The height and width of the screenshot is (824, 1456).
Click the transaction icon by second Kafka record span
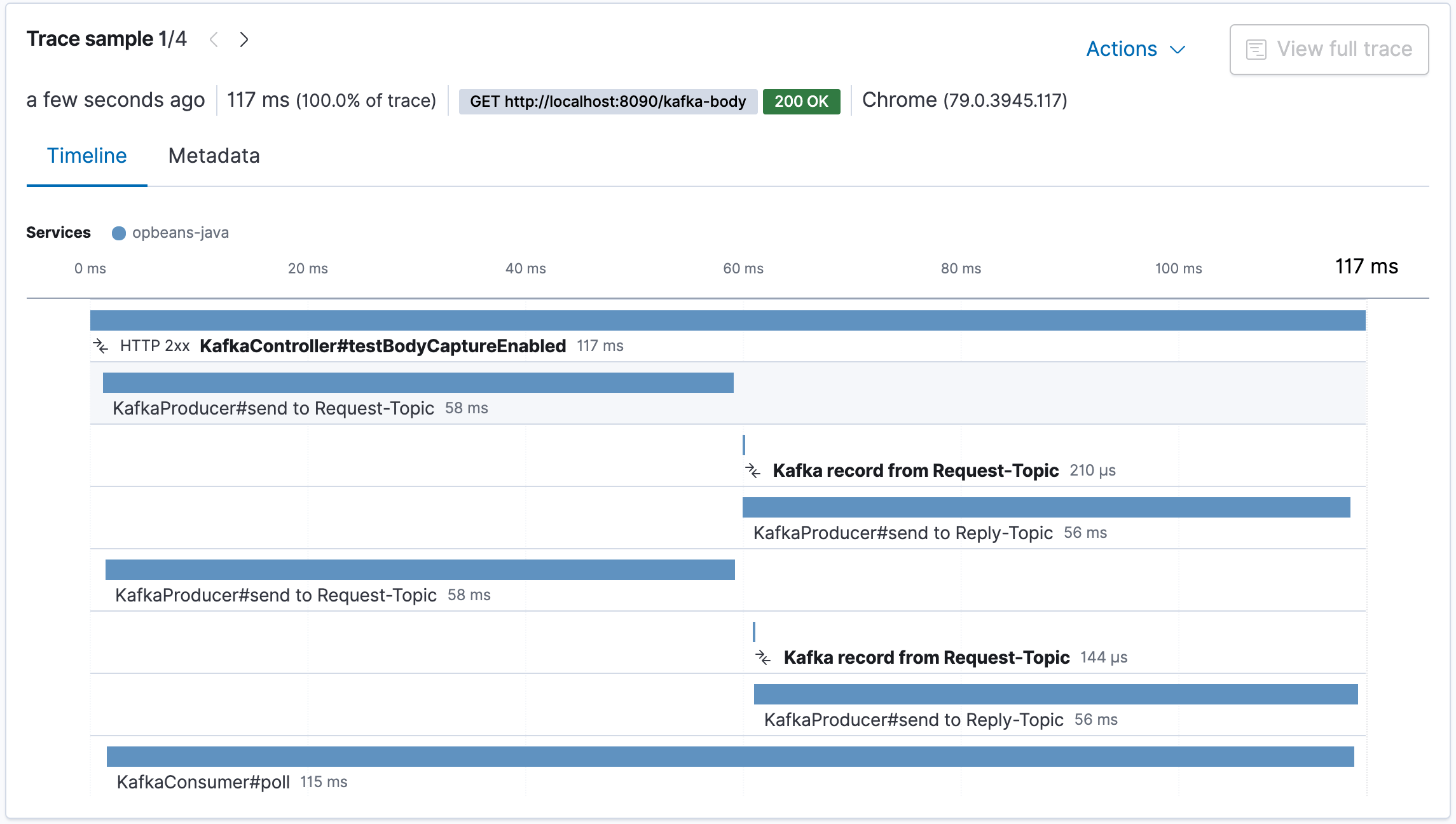click(x=764, y=657)
